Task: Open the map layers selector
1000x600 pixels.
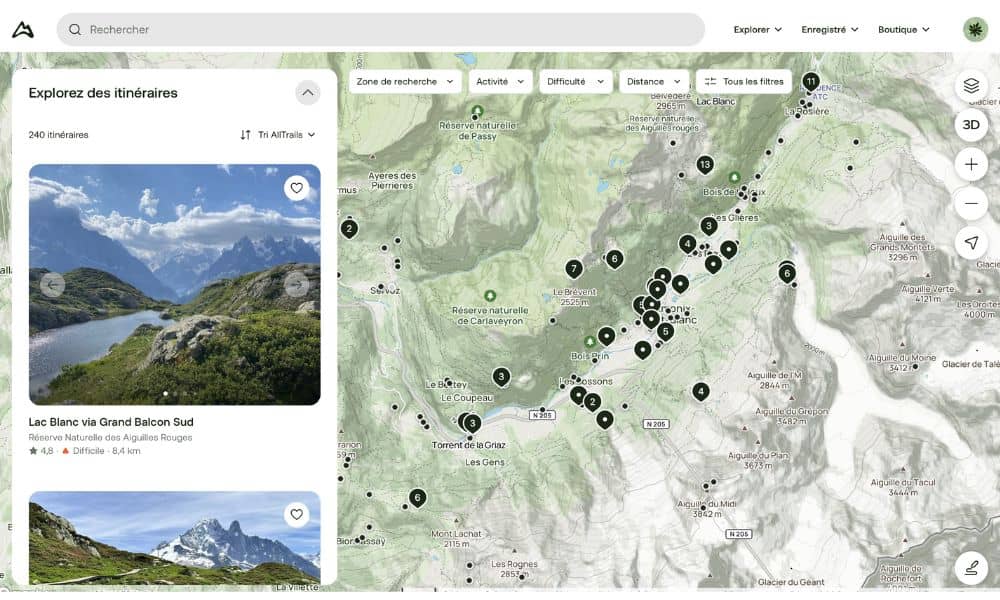Action: click(971, 86)
